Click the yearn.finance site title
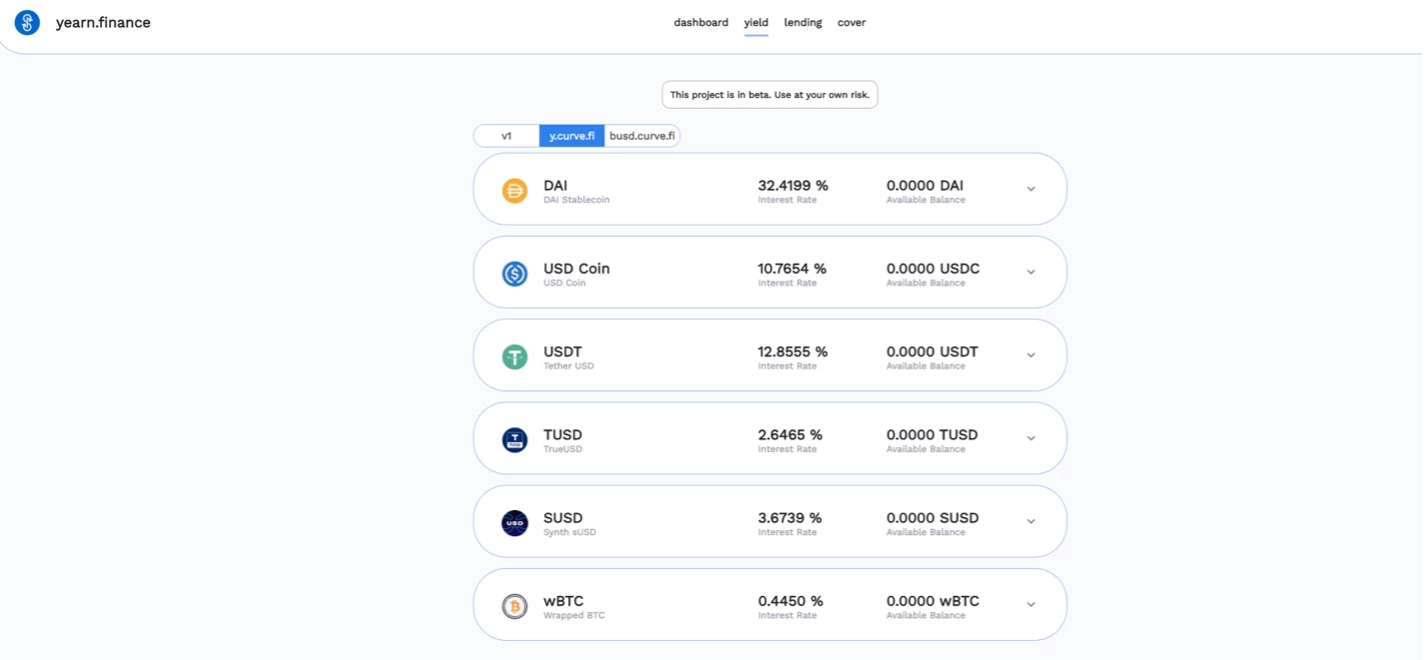Image resolution: width=1426 pixels, height=660 pixels. [103, 22]
